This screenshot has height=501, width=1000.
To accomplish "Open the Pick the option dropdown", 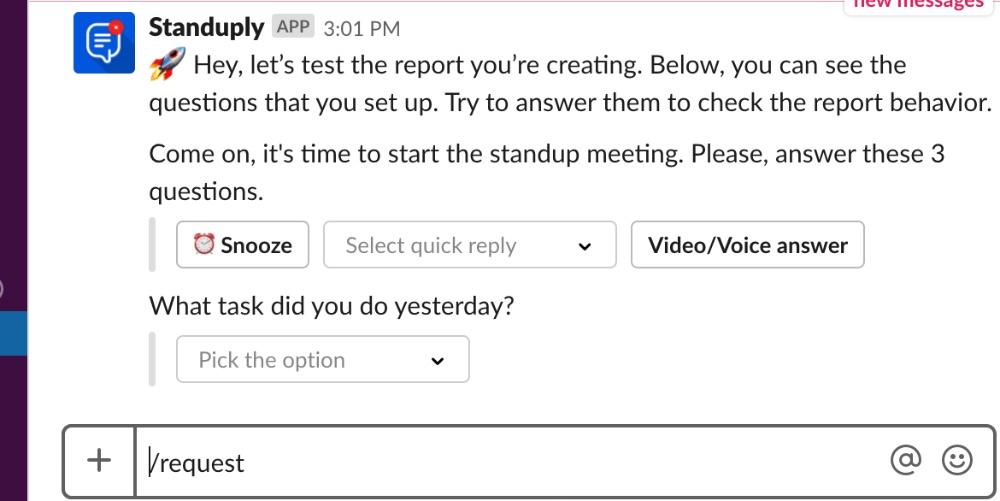I will [323, 359].
